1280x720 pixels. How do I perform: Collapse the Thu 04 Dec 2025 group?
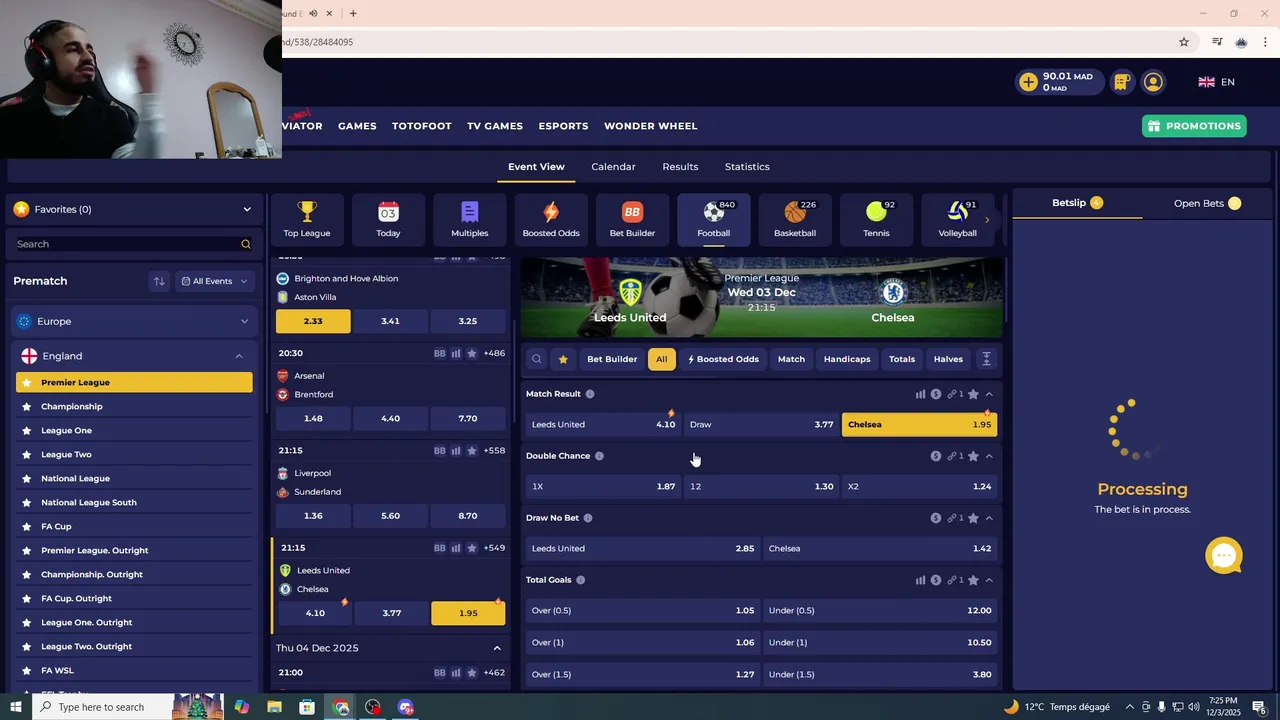click(x=497, y=648)
